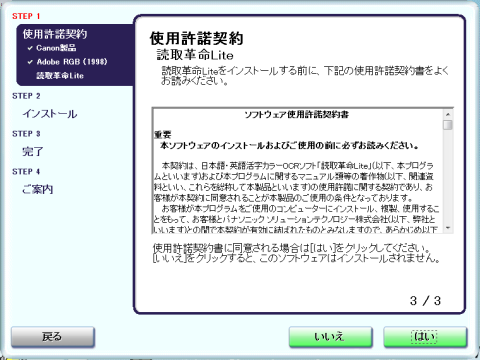Click the 使用許諾契約 step heading in sidebar

[x=55, y=34]
